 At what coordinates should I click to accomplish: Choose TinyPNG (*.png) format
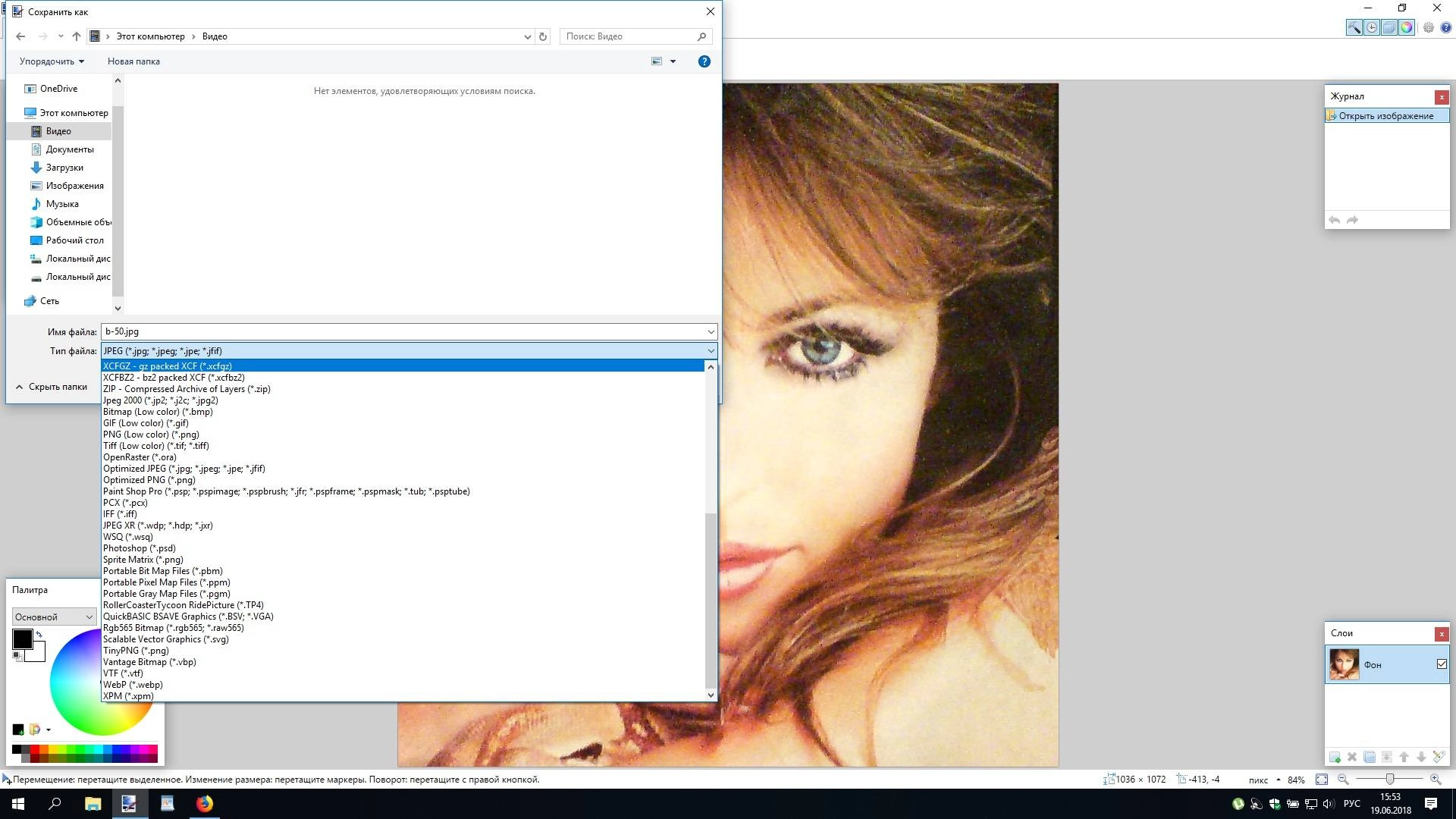[403, 651]
